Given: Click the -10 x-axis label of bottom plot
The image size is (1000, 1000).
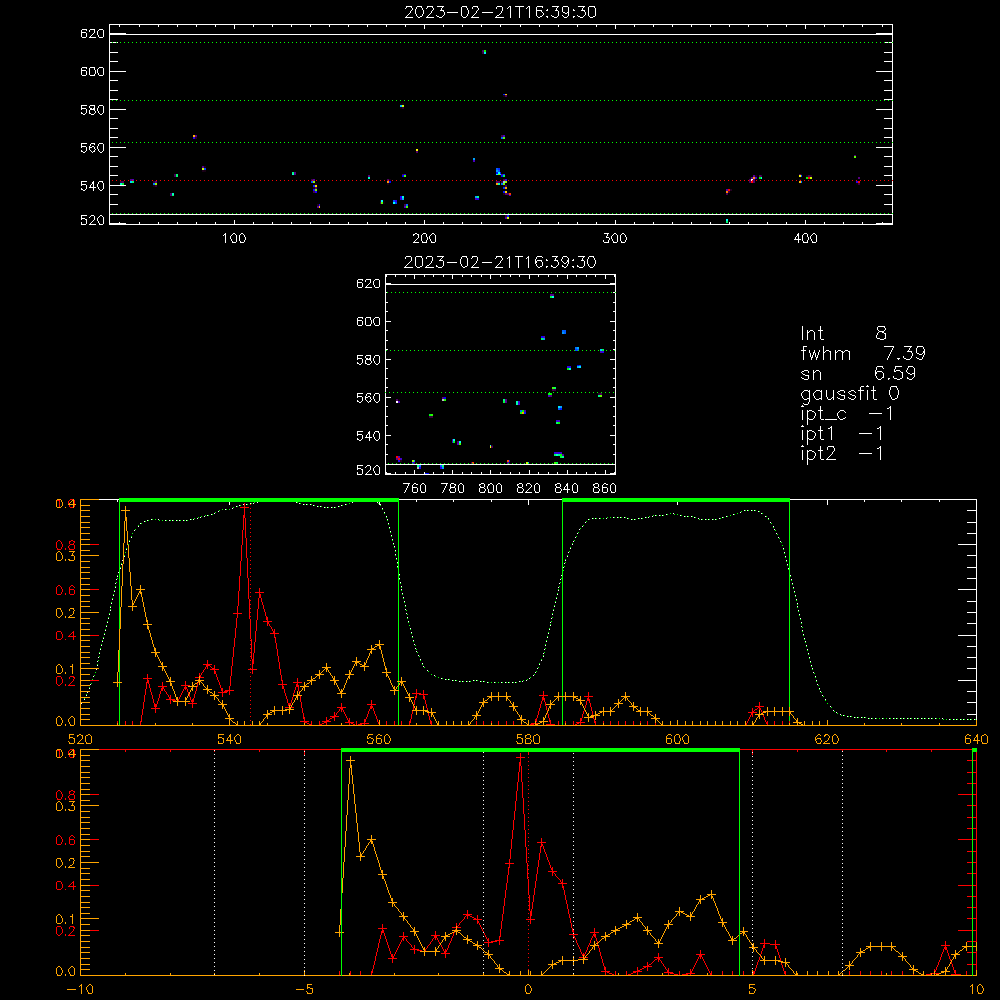Looking at the screenshot, I should (80, 990).
